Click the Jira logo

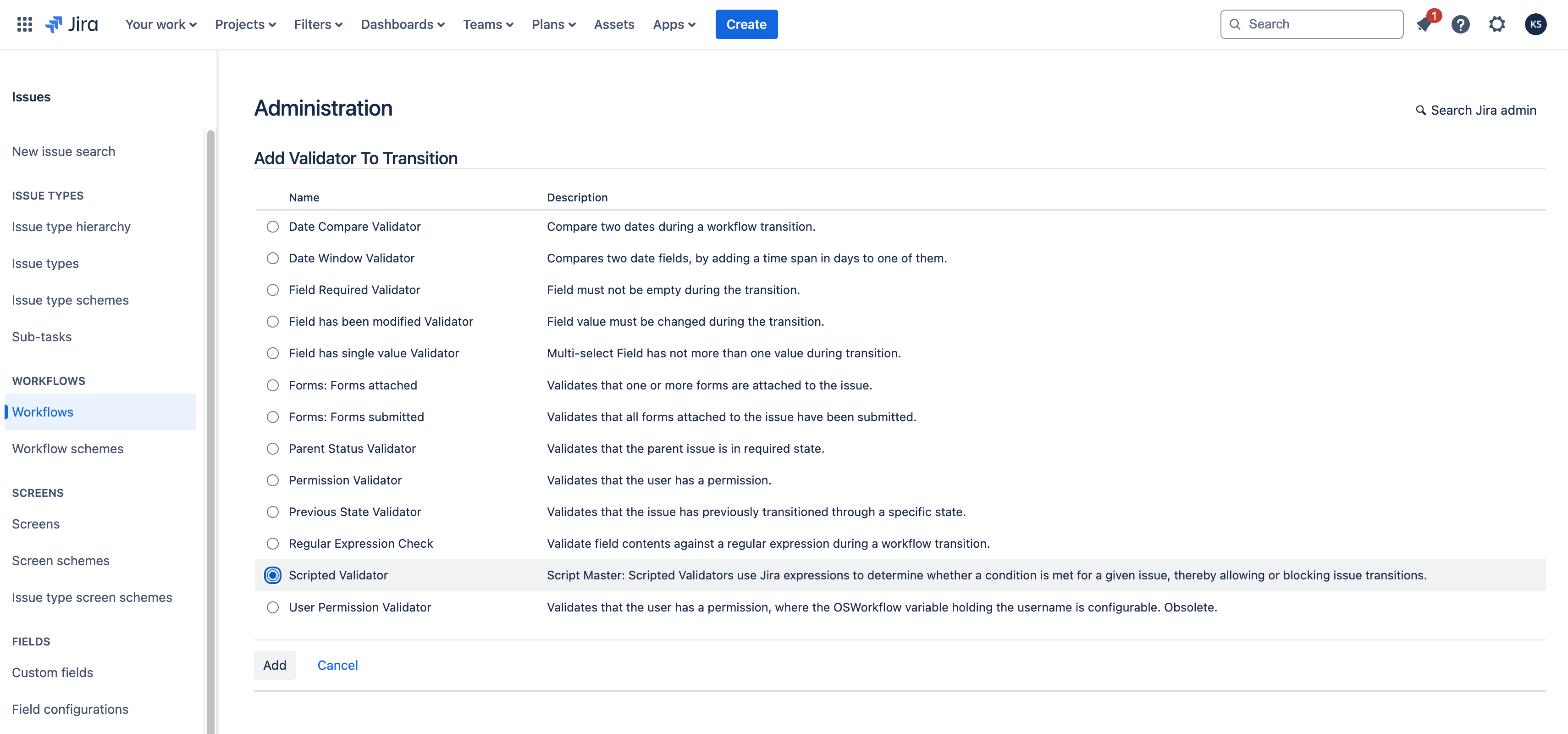[72, 24]
